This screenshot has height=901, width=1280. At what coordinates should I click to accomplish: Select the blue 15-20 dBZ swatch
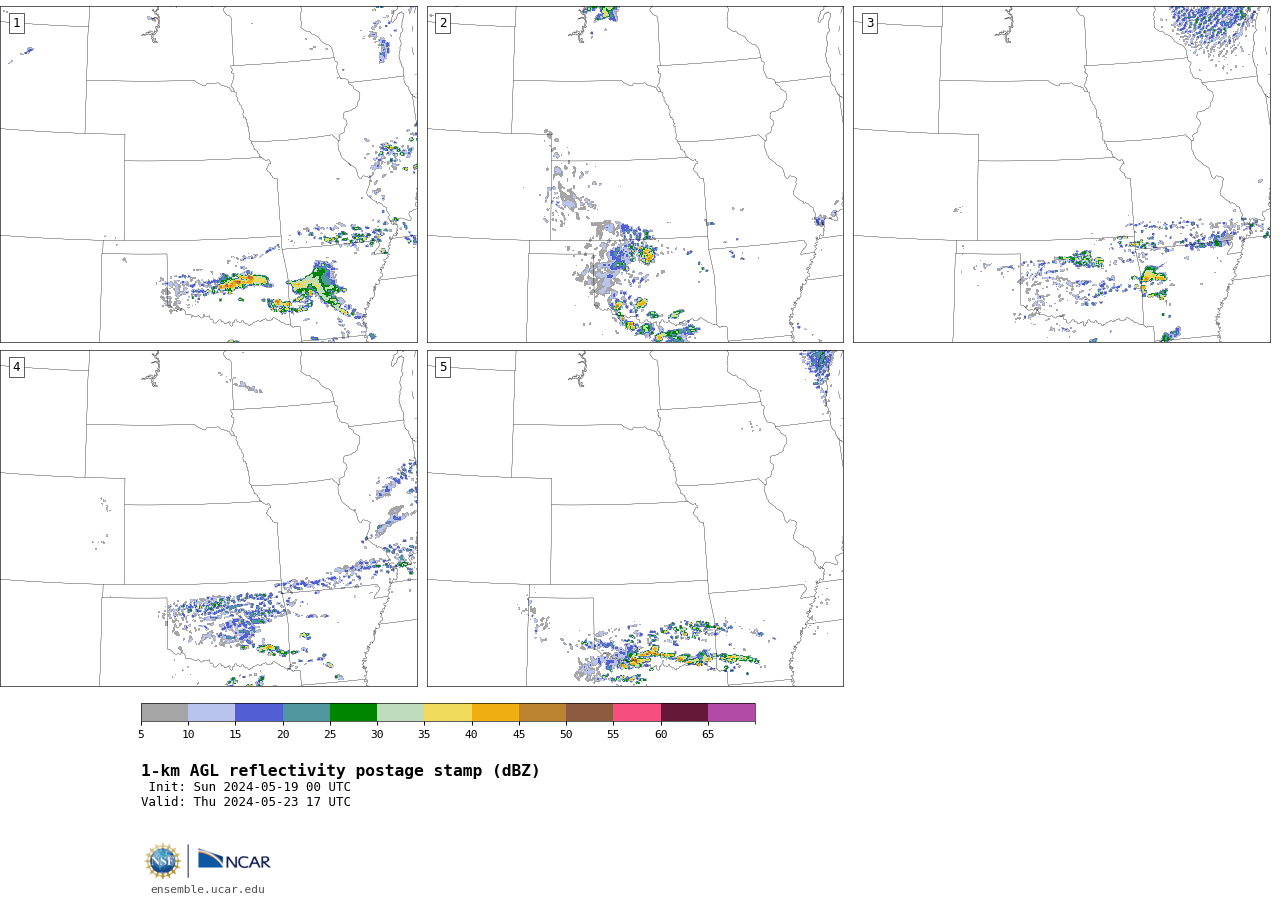[259, 713]
